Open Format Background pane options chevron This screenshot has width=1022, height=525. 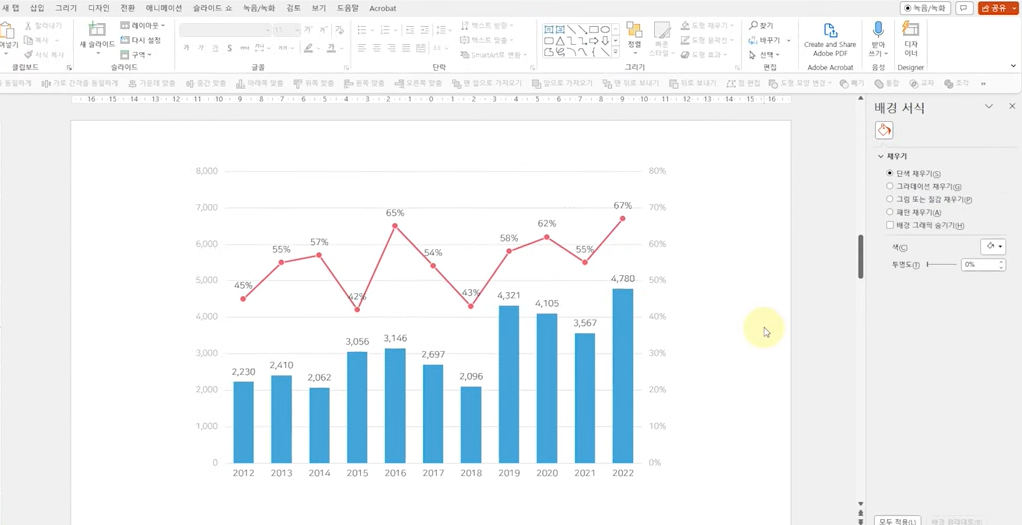pyautogui.click(x=989, y=106)
